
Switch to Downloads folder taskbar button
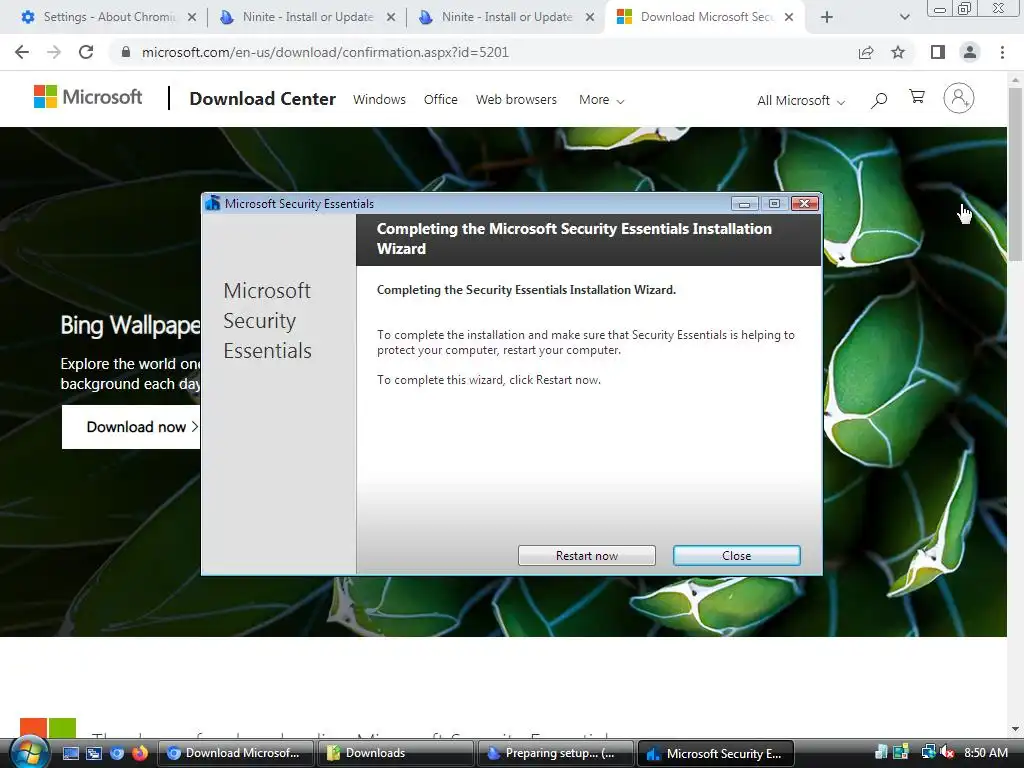click(x=396, y=753)
